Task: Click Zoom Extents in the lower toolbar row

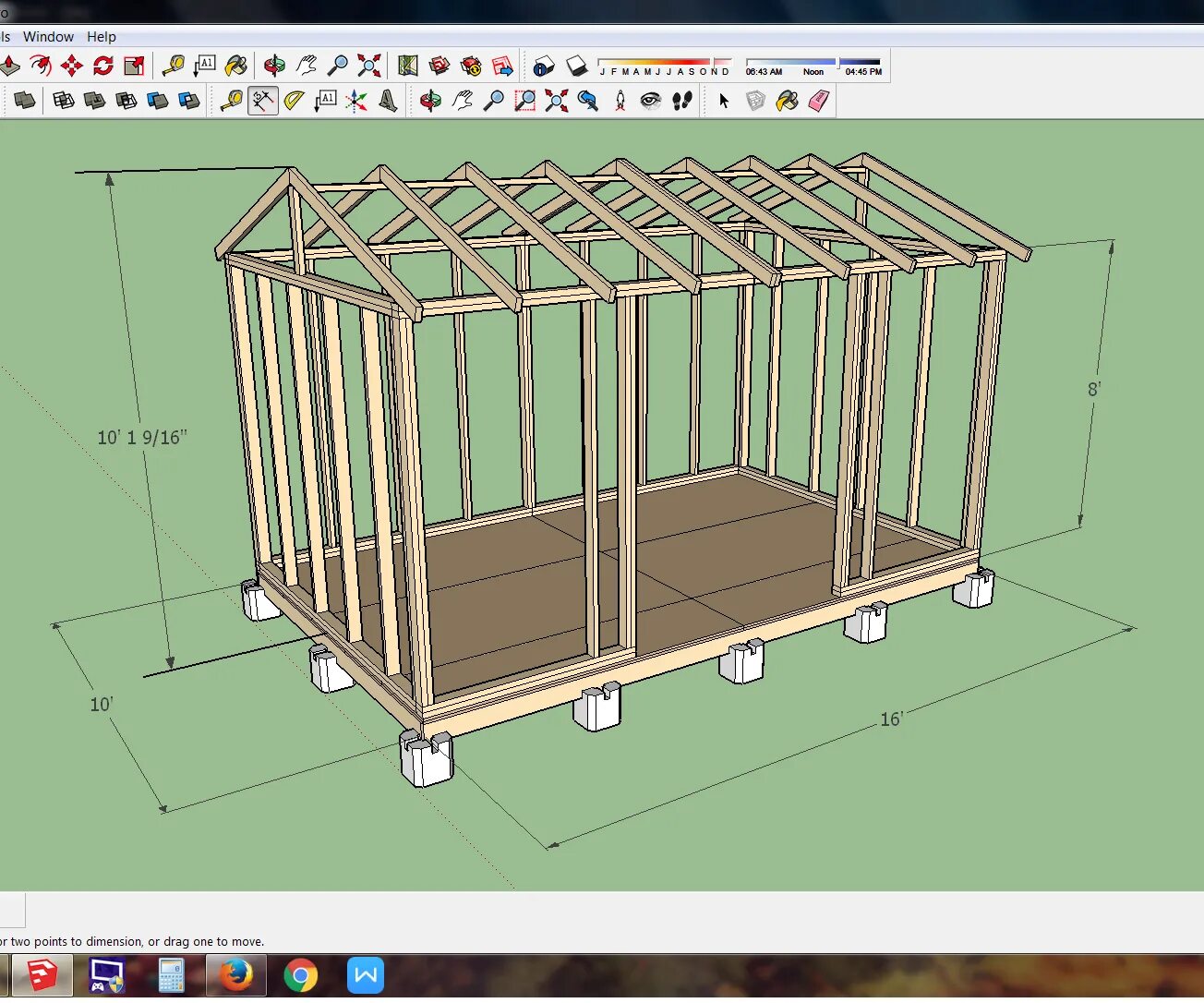Action: click(x=556, y=100)
